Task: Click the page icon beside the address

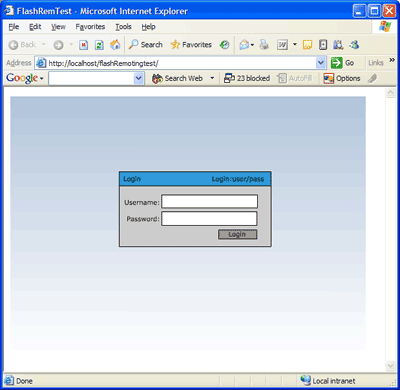Action: point(41,63)
